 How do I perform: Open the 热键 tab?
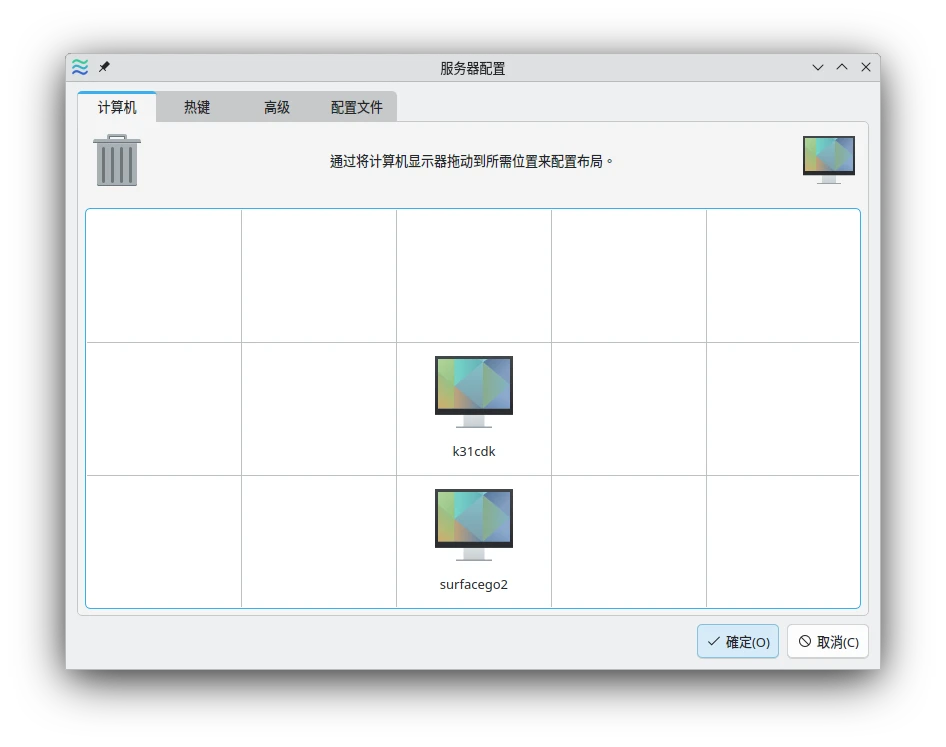[197, 107]
